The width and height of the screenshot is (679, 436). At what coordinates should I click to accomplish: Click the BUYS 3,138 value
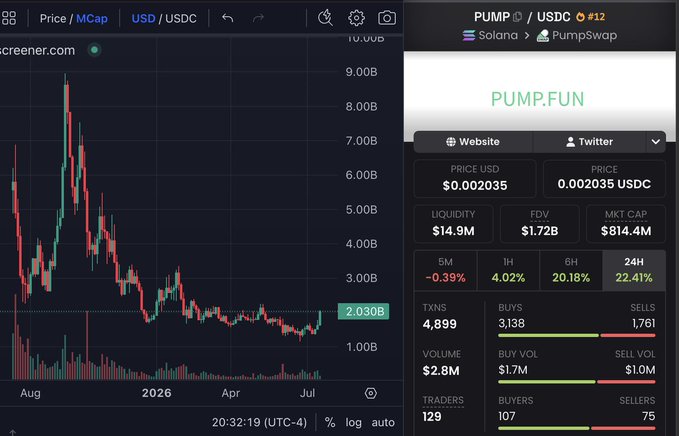click(x=511, y=323)
